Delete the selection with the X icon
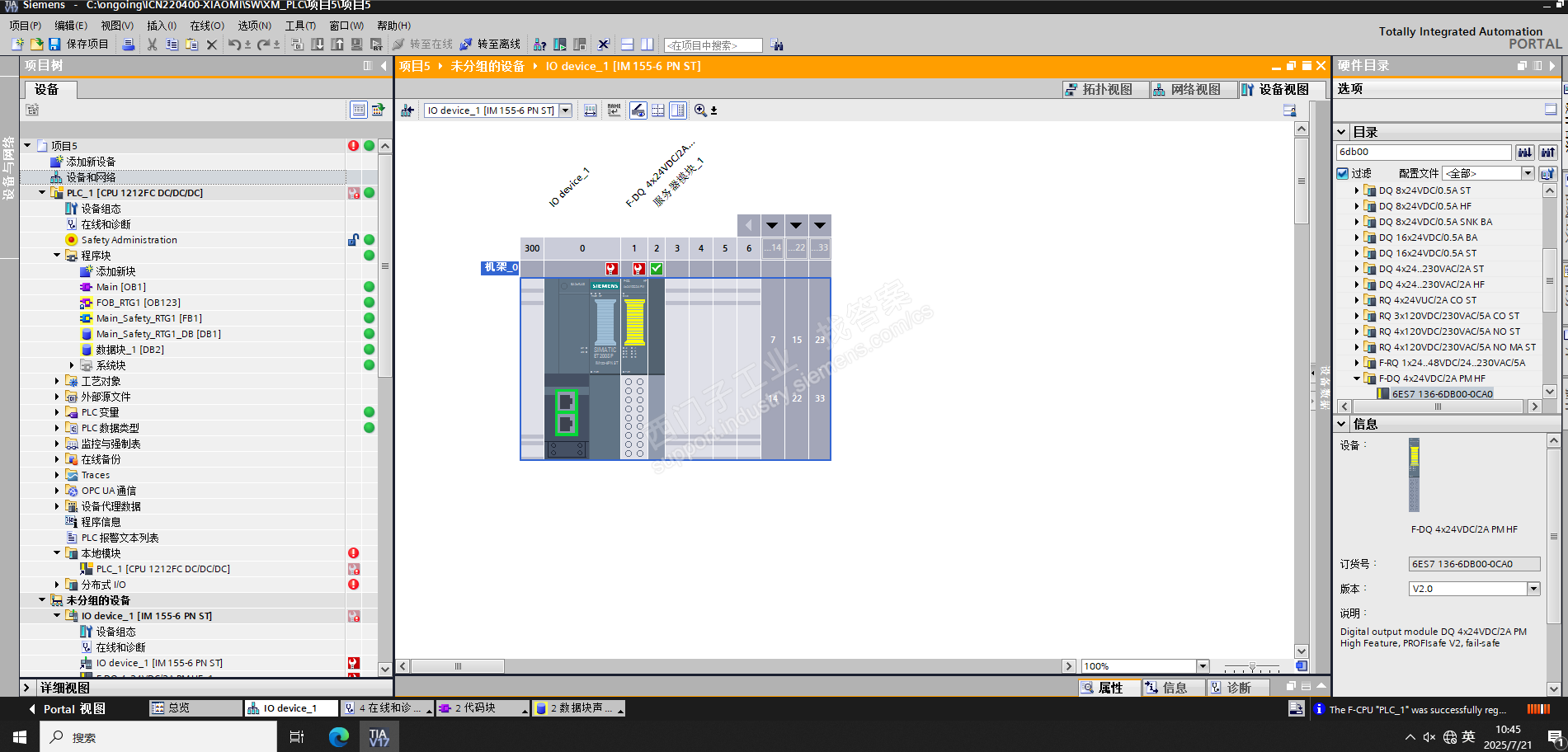The image size is (1568, 752). coord(212,45)
